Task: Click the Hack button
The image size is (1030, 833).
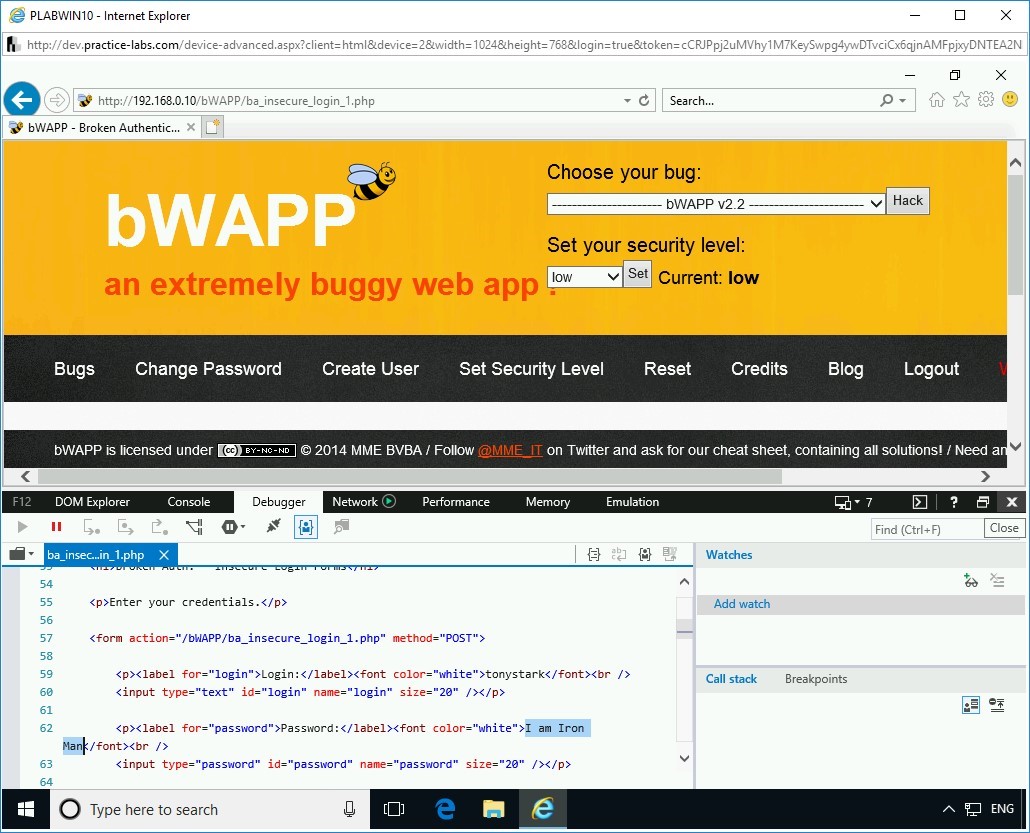Action: [x=907, y=200]
